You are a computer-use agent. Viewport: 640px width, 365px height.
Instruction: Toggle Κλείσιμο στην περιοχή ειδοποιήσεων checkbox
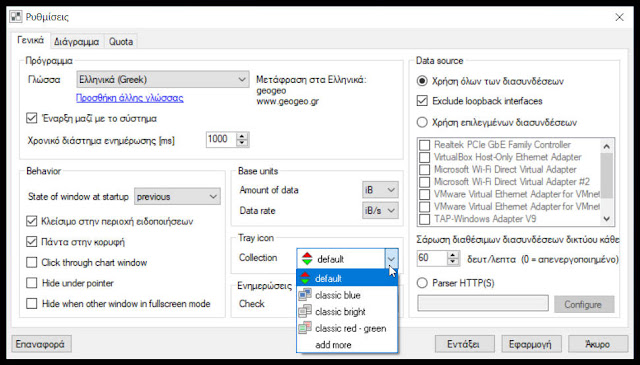[x=31, y=221]
